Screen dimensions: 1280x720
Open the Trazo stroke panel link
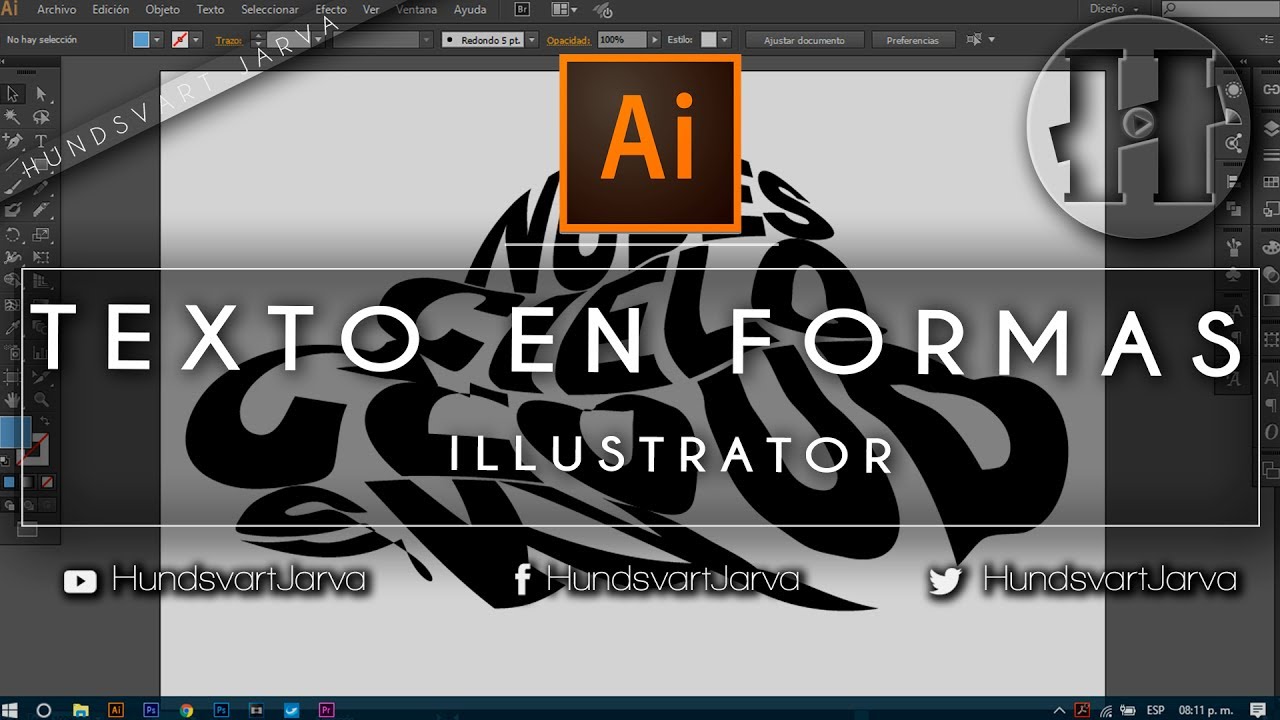point(229,40)
